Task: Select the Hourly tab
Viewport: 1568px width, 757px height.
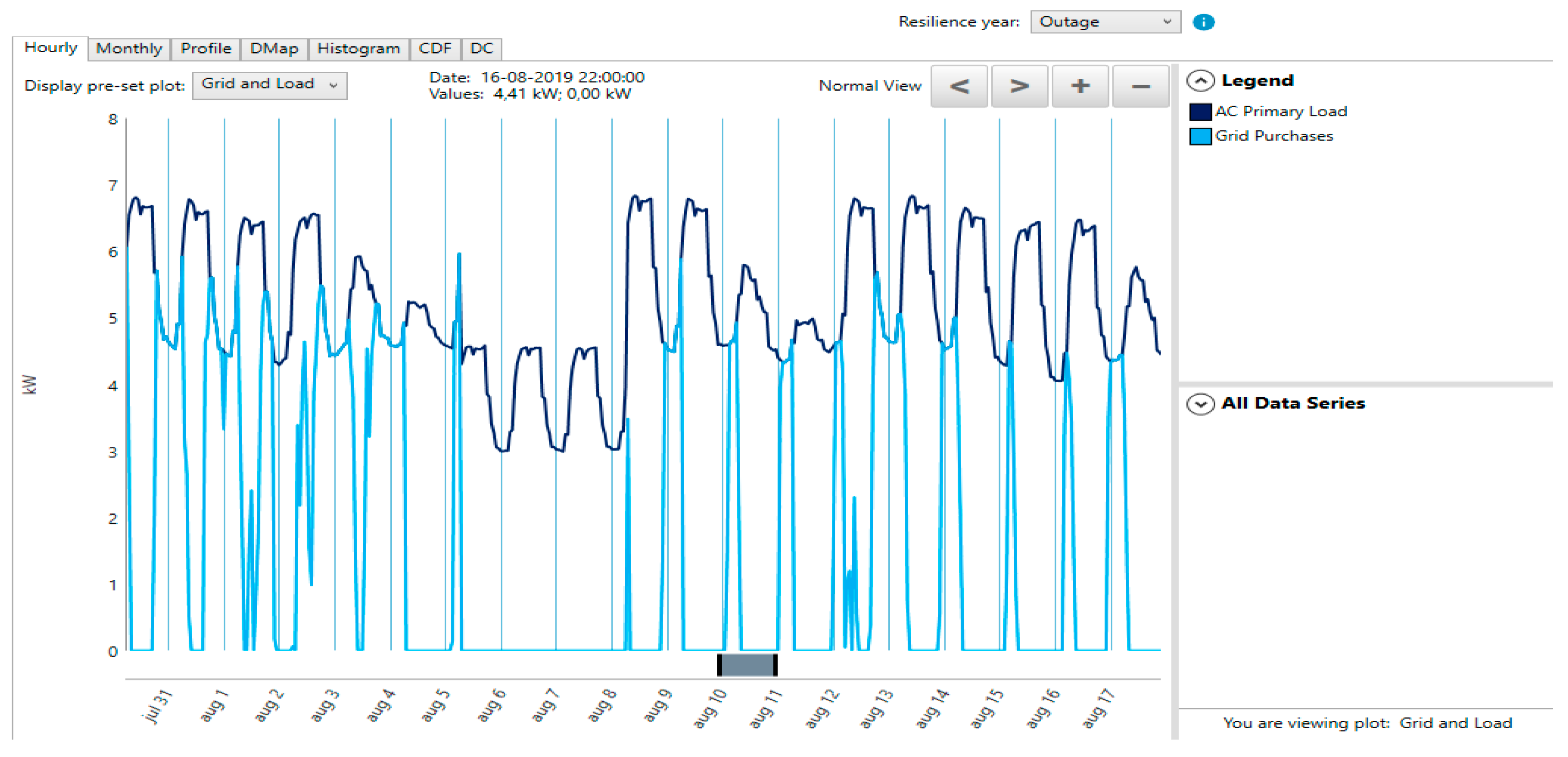Action: (50, 48)
